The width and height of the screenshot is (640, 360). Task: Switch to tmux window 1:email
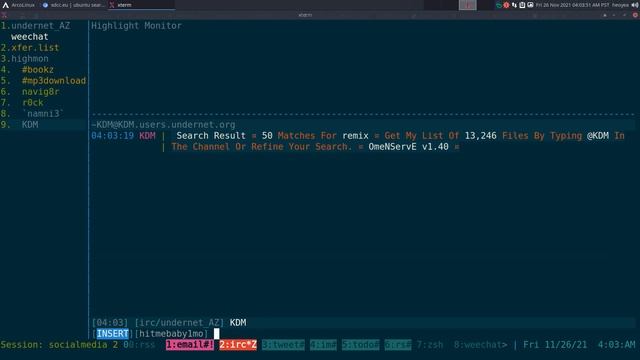pyautogui.click(x=190, y=345)
